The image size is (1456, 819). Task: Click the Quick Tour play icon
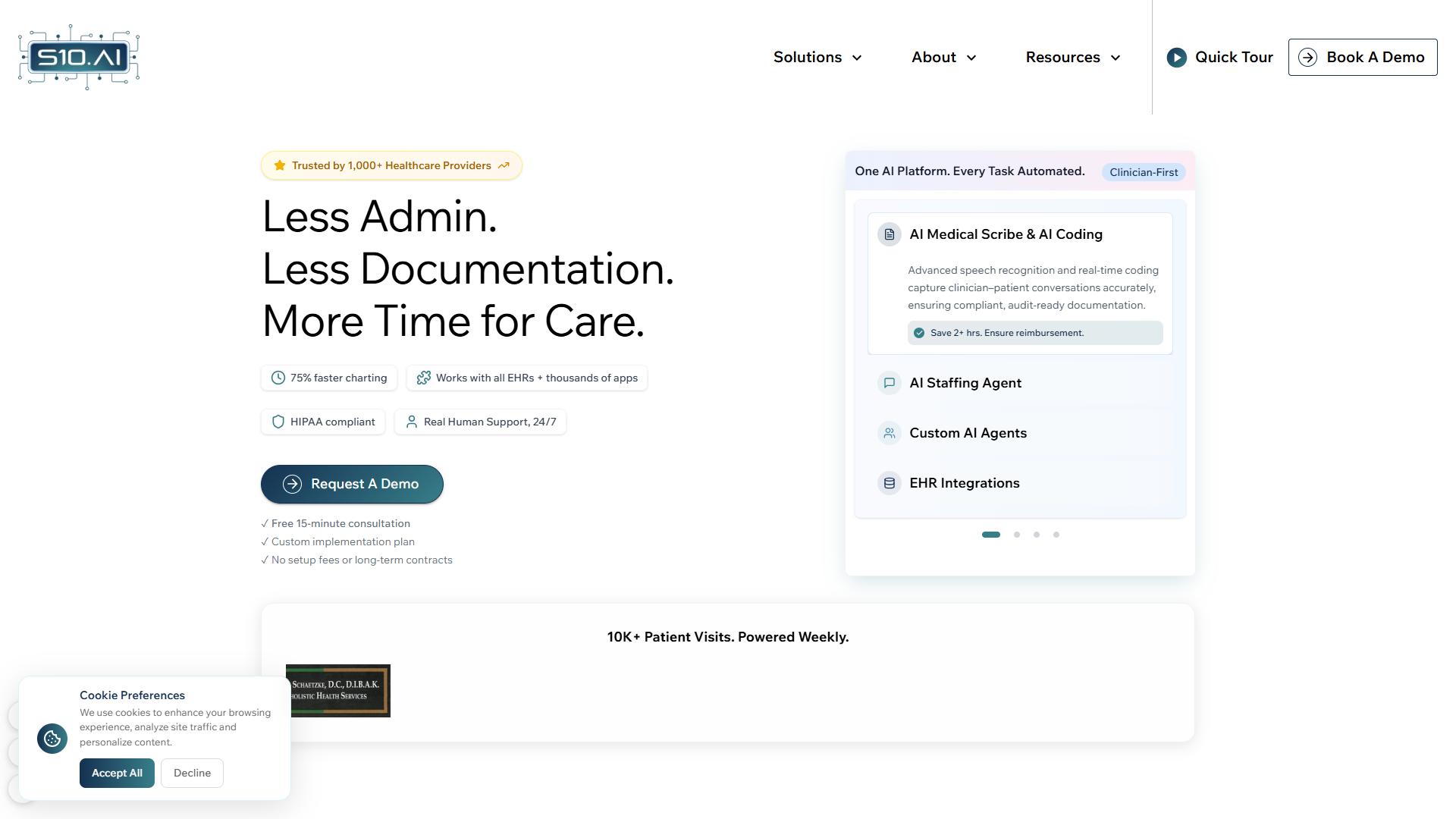(x=1176, y=57)
